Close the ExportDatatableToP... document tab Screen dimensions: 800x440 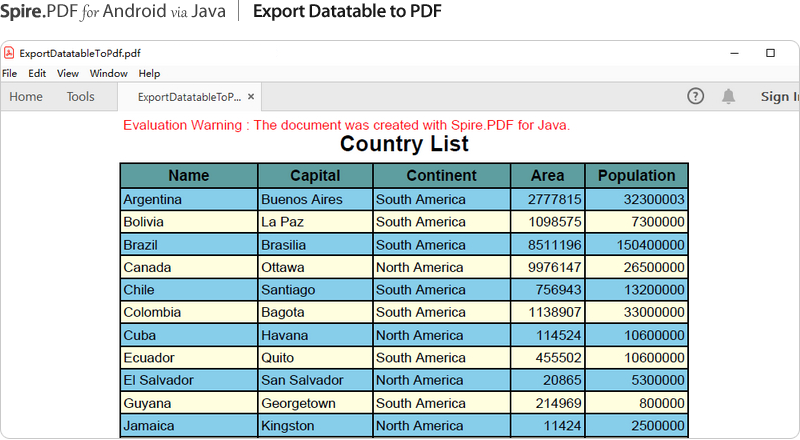pos(251,97)
